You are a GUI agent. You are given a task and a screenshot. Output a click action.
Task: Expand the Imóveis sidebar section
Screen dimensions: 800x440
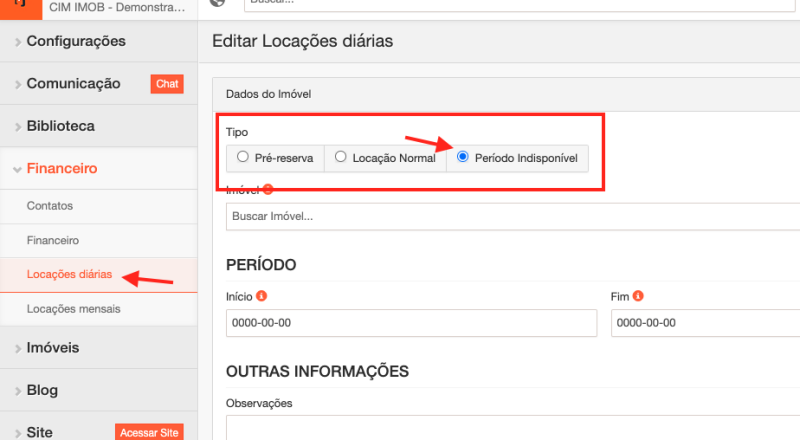(53, 348)
